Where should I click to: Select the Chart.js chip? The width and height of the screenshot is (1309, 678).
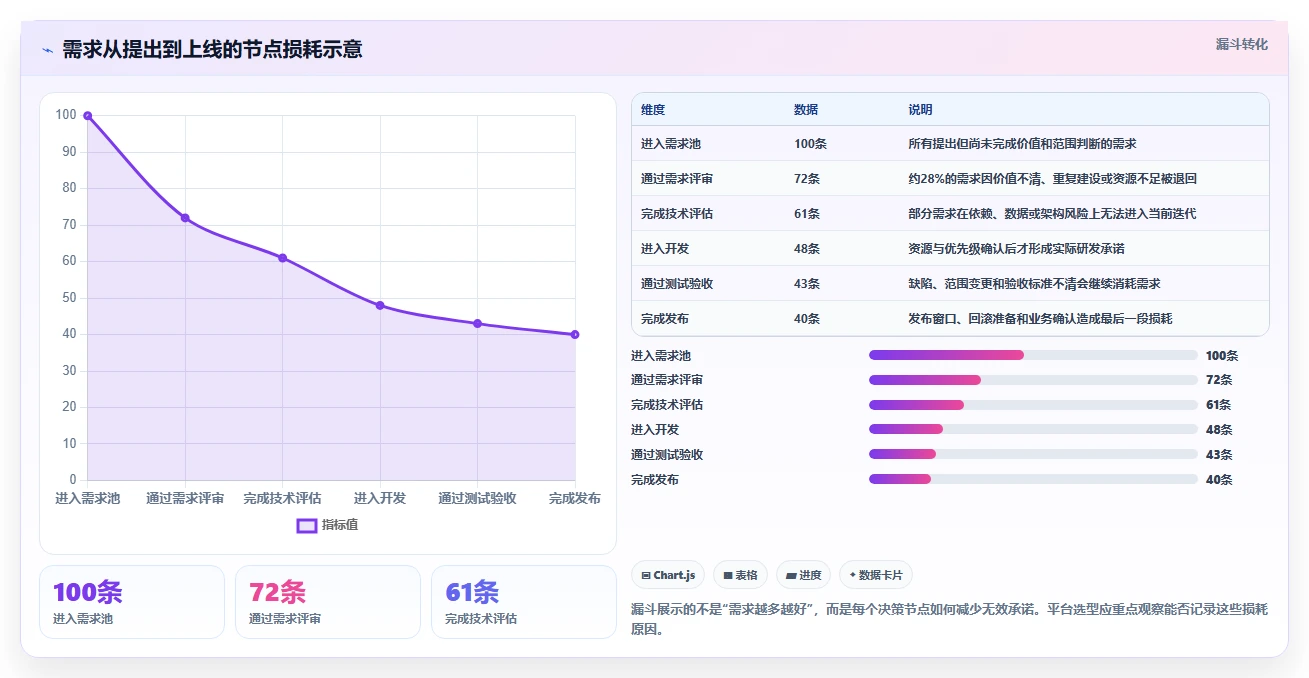tap(668, 575)
